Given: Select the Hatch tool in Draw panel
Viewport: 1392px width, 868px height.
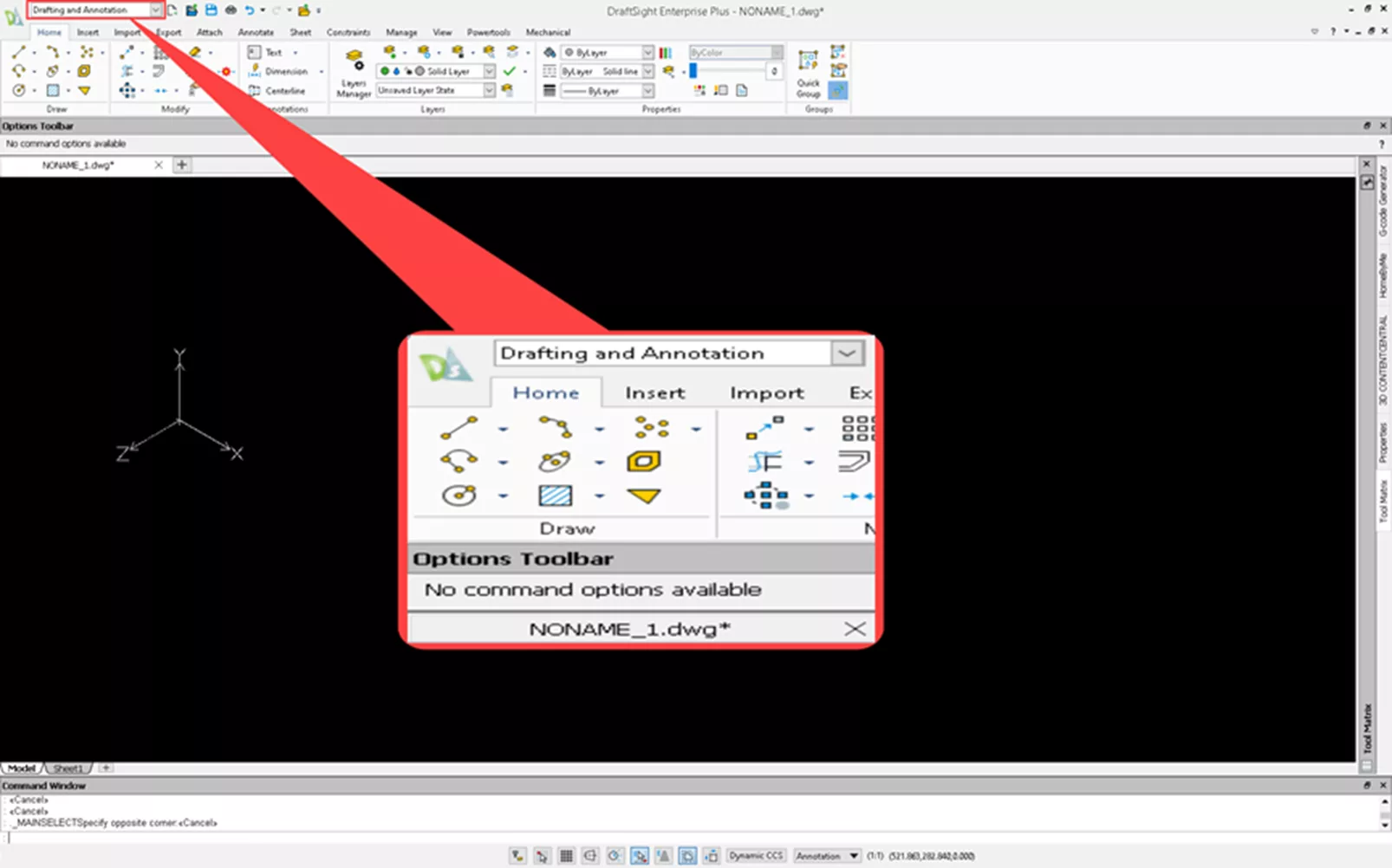Looking at the screenshot, I should [53, 90].
